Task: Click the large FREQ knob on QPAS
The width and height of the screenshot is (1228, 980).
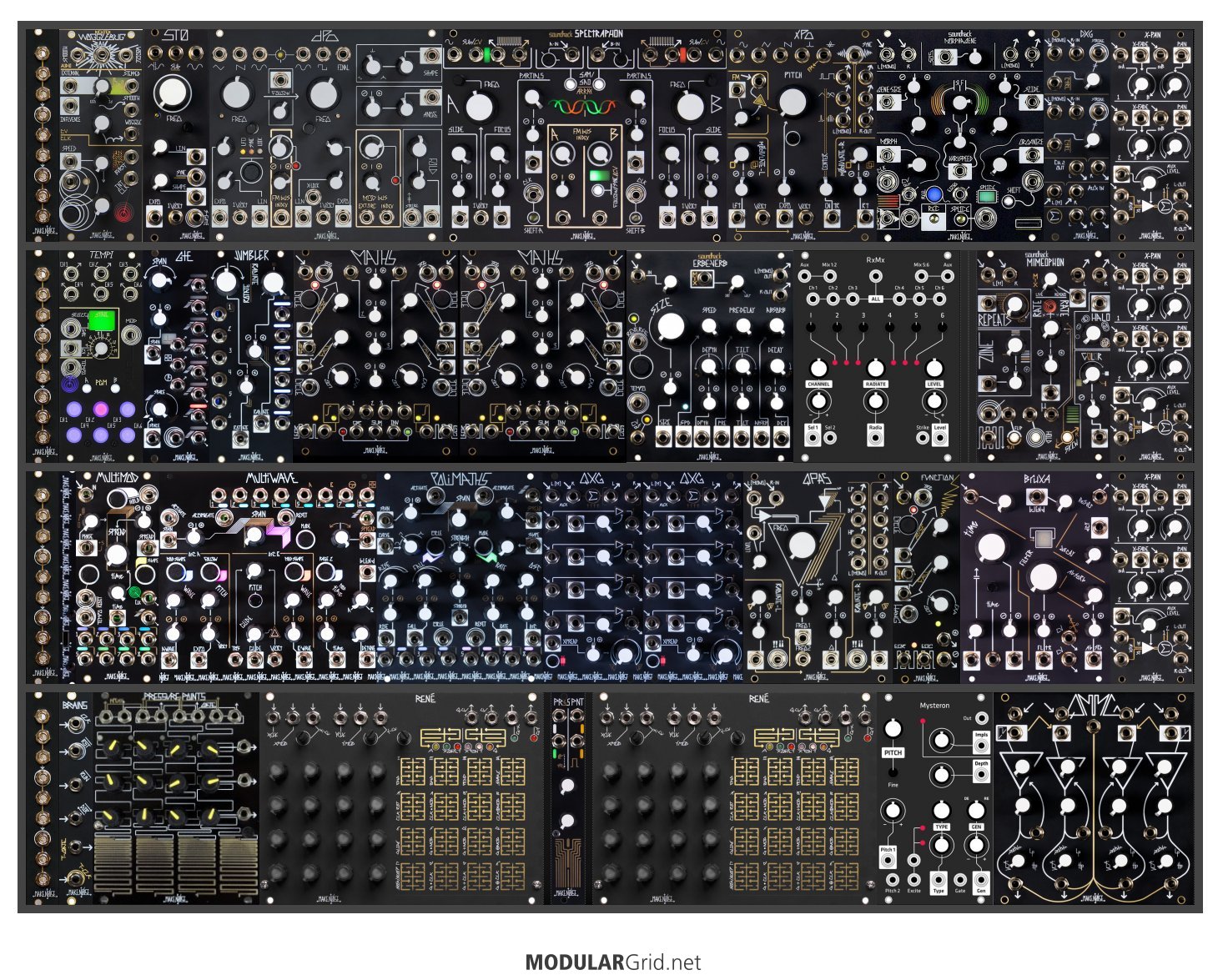Action: click(x=800, y=545)
